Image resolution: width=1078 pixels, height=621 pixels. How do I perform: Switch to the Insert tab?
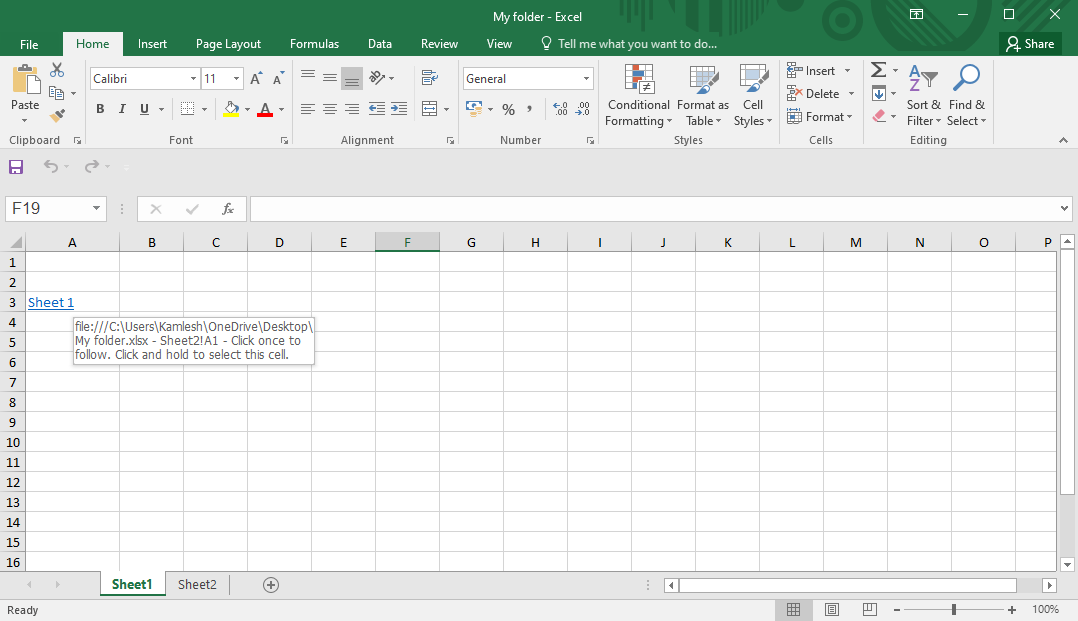click(x=152, y=44)
